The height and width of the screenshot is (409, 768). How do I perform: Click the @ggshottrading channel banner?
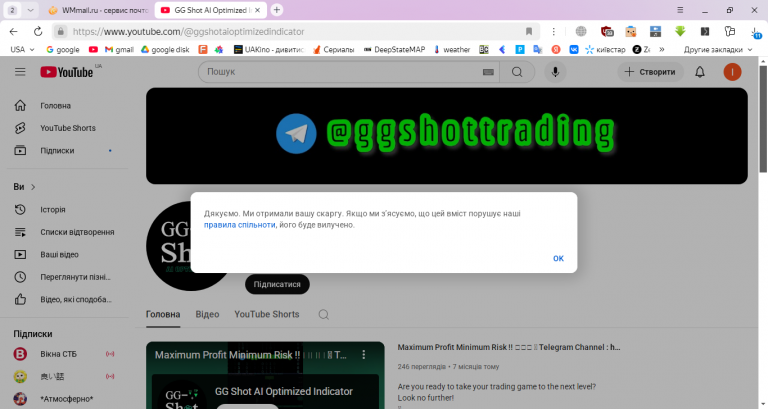click(x=446, y=136)
